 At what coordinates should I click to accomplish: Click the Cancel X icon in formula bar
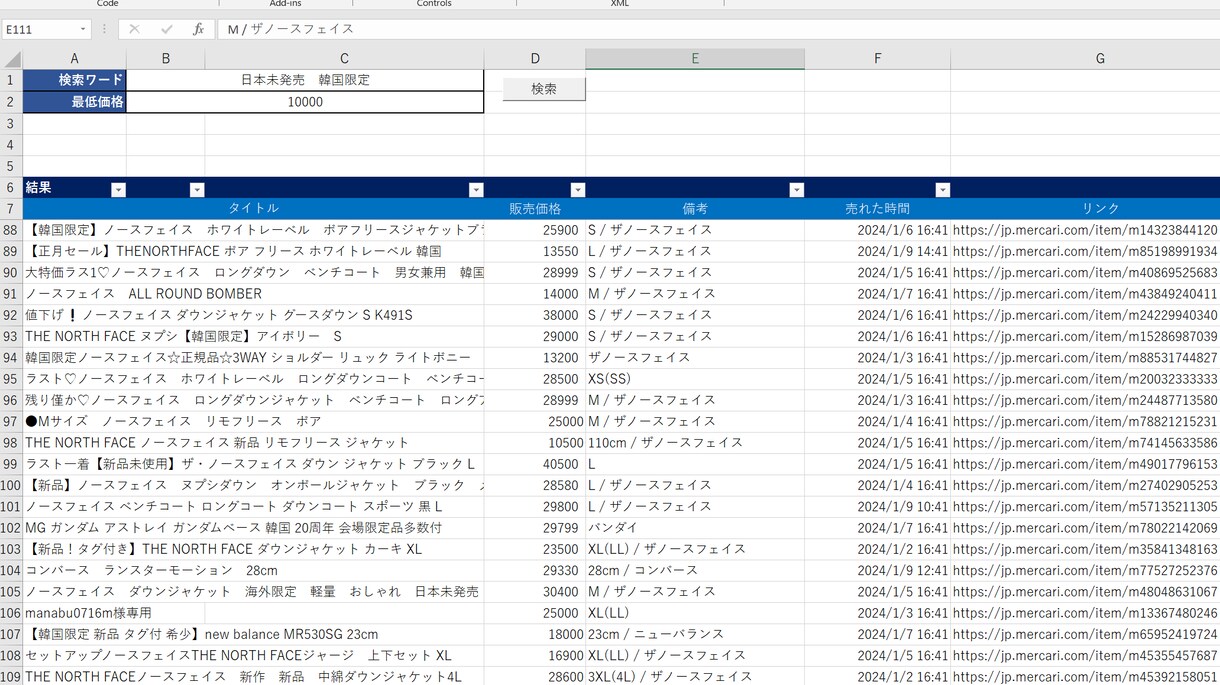point(134,29)
